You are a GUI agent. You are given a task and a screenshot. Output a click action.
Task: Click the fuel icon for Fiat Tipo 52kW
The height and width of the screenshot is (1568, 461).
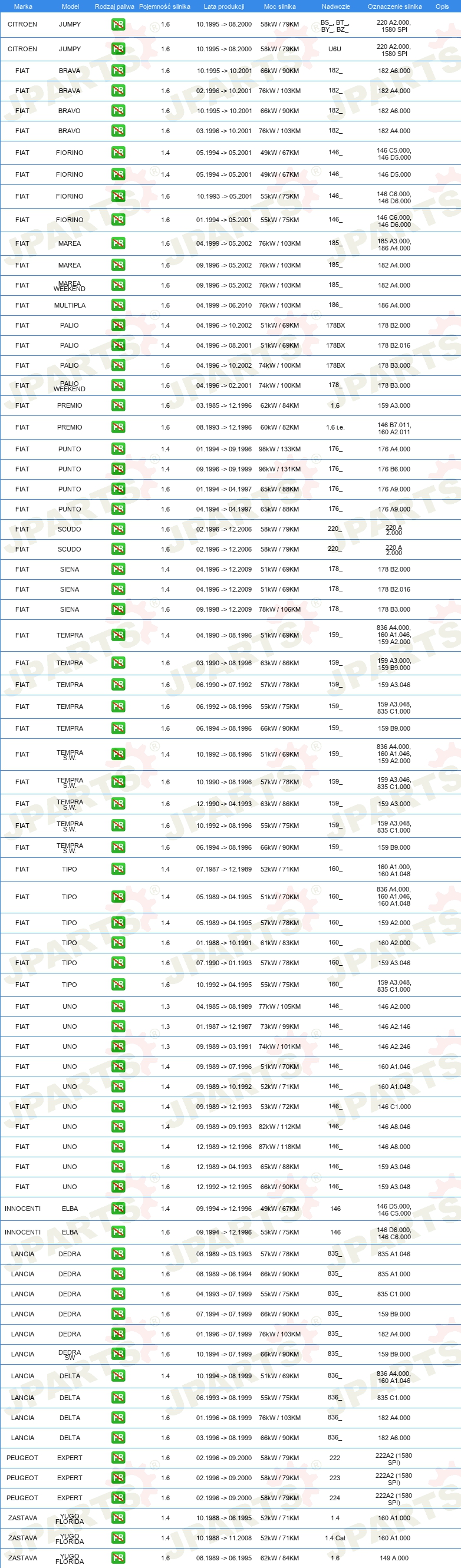pos(118,869)
